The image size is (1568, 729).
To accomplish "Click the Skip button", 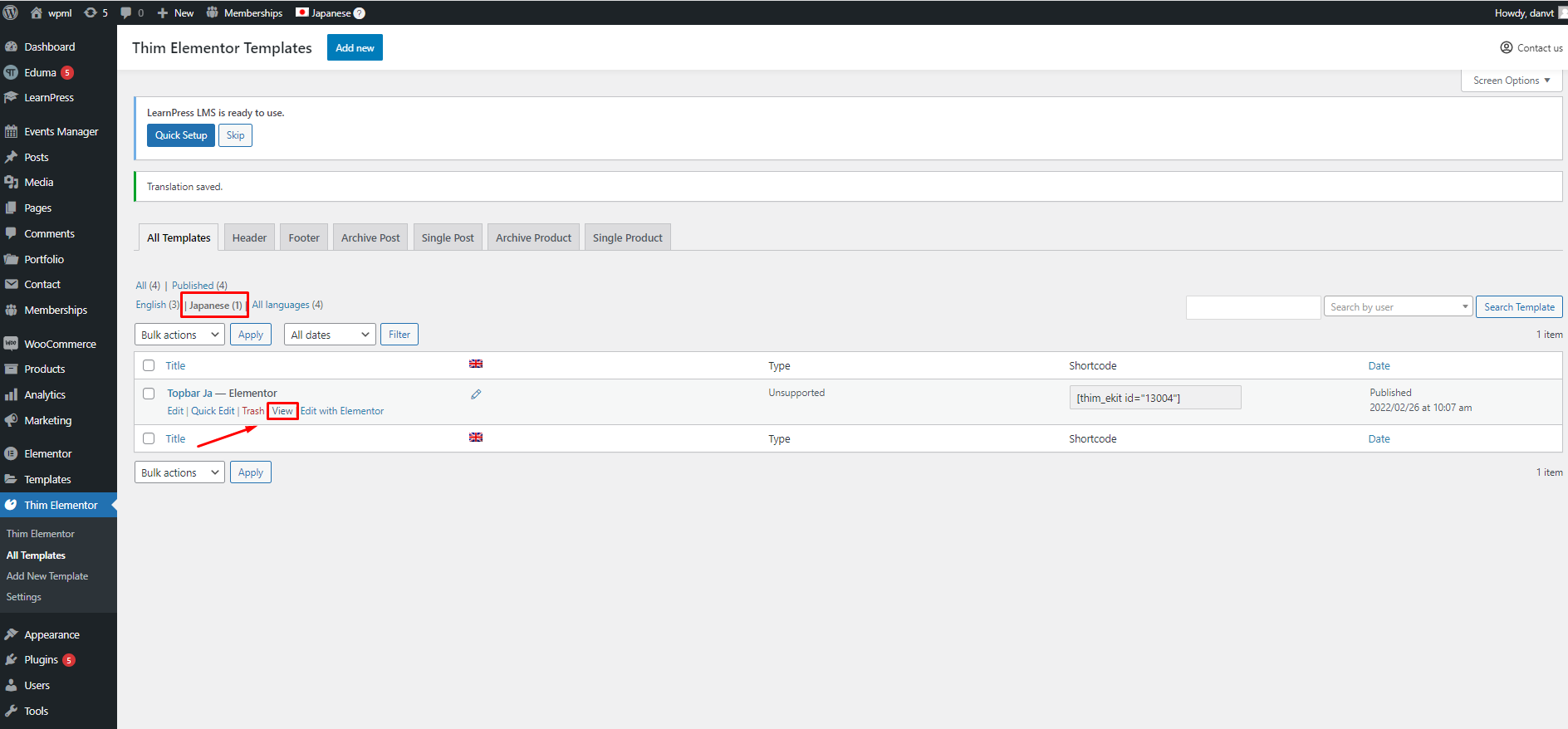I will (x=235, y=135).
